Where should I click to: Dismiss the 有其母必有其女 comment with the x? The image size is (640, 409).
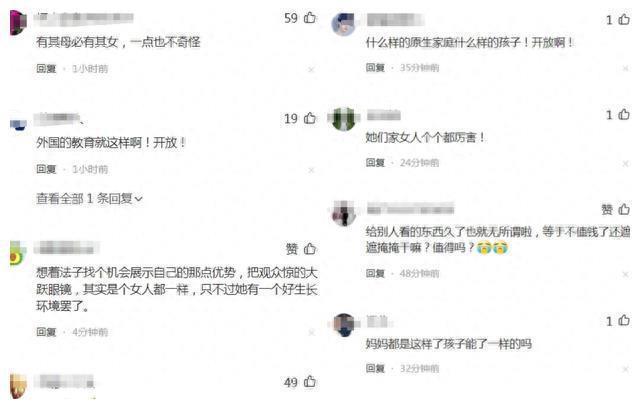311,70
